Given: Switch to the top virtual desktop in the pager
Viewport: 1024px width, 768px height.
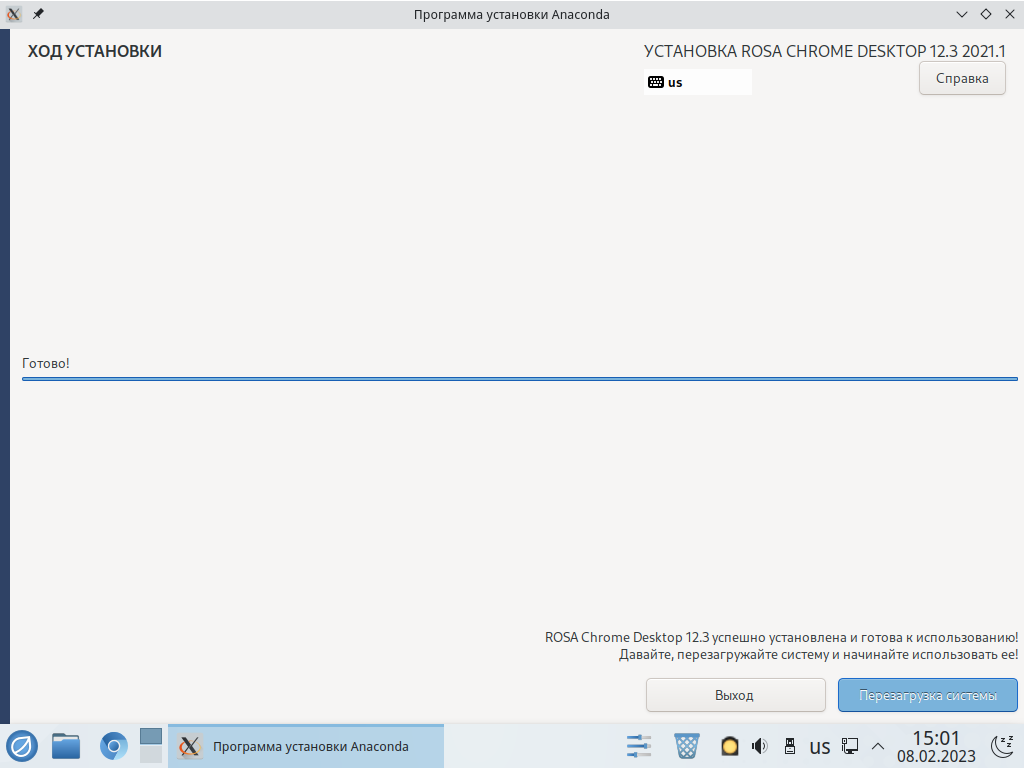Looking at the screenshot, I should tap(151, 736).
